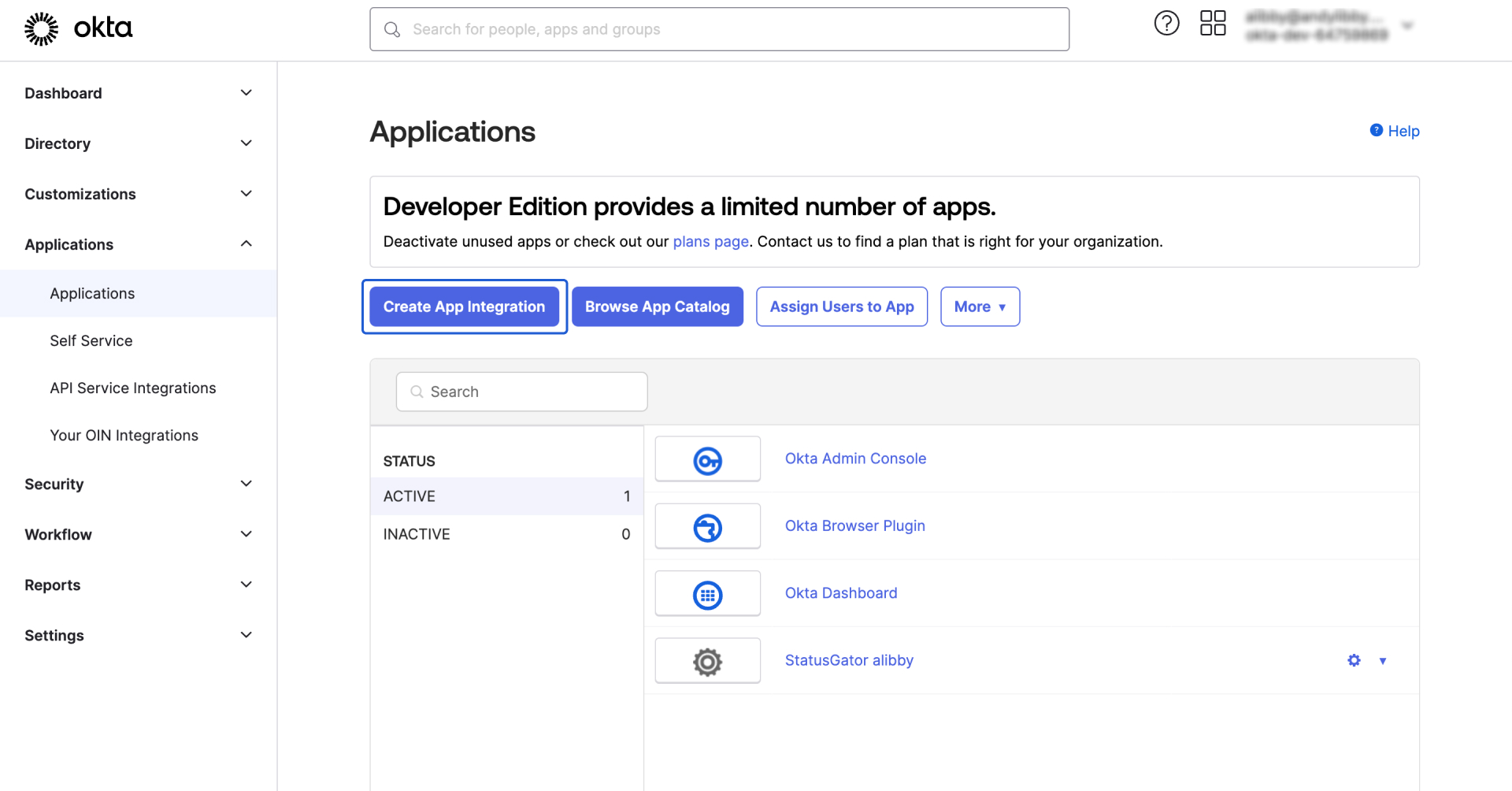This screenshot has height=791, width=1512.
Task: Click the Okta logo
Action: 78,28
